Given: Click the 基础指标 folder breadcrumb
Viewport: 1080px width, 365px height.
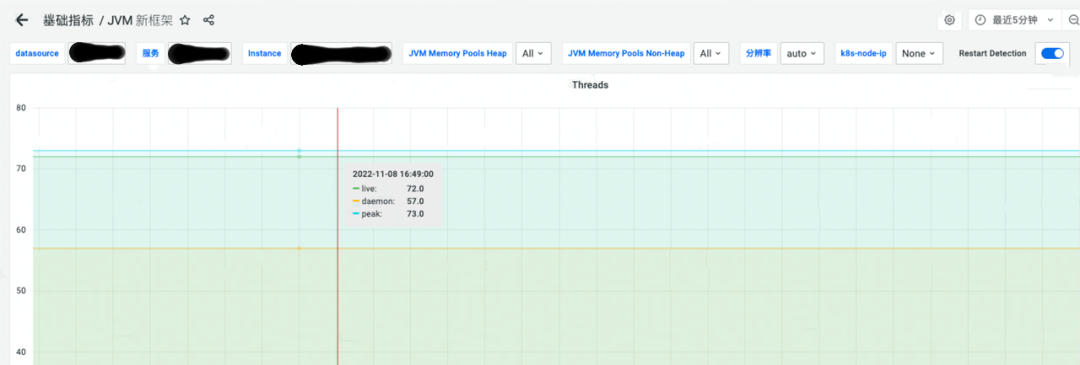Looking at the screenshot, I should coord(68,20).
